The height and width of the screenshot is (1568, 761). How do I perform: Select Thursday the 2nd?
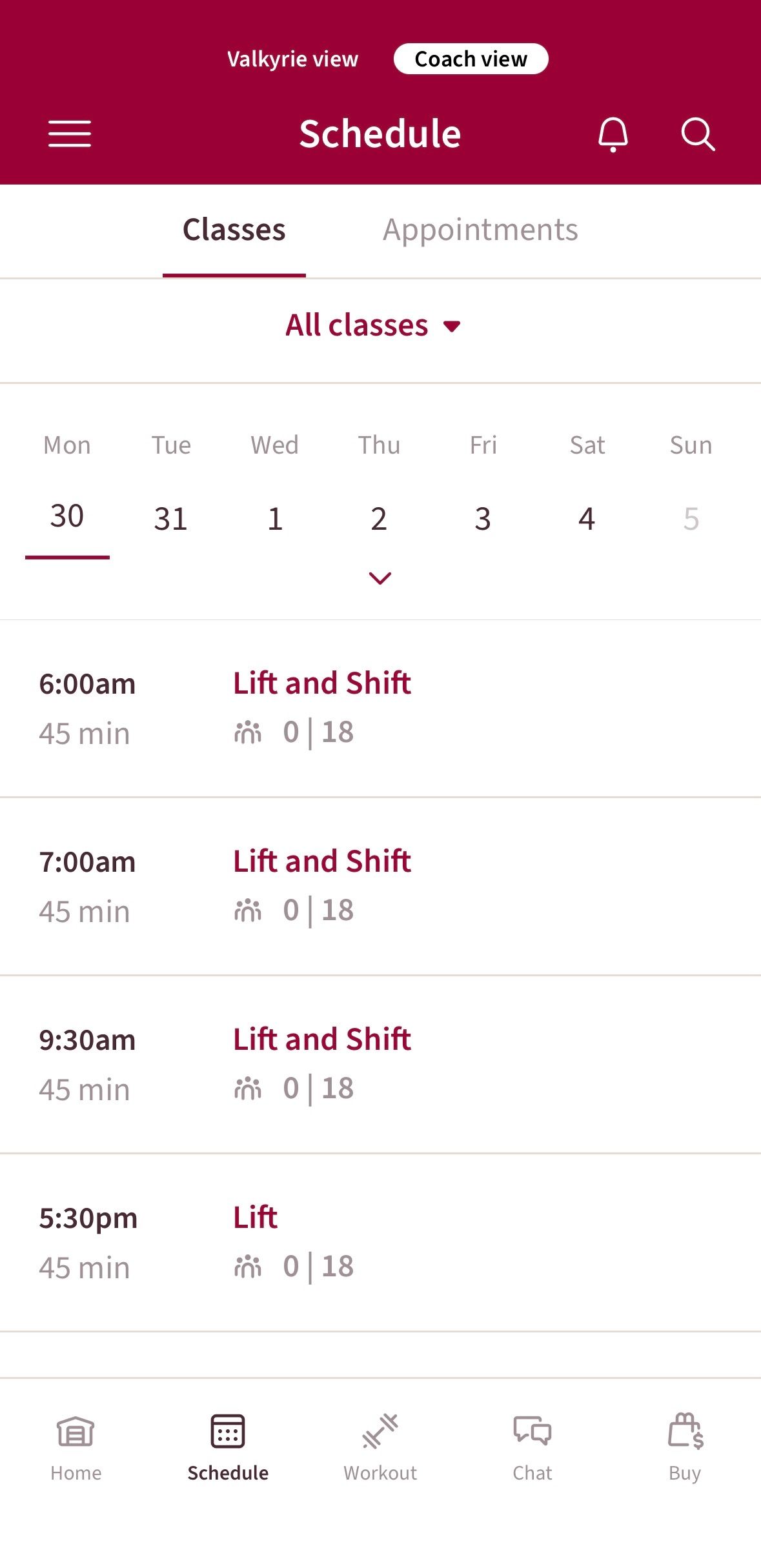click(379, 518)
